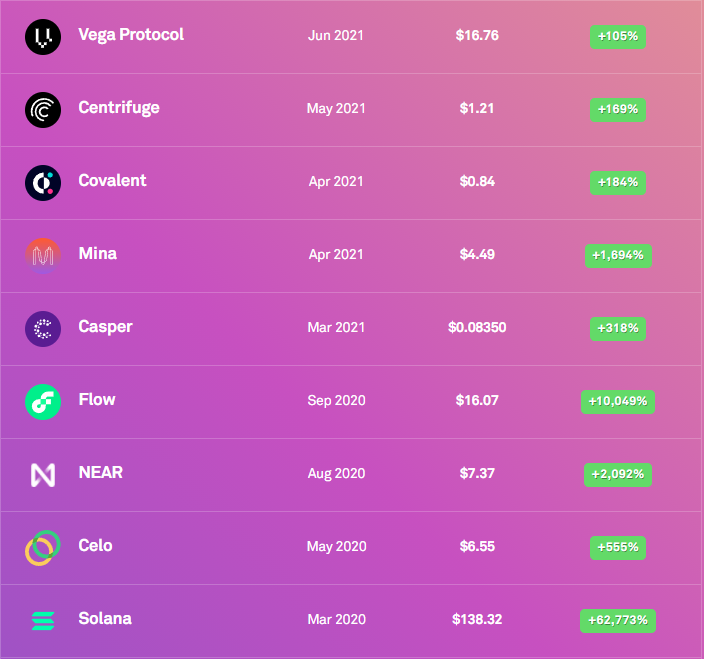
Task: Click the +105% Vega Protocol badge
Action: pyautogui.click(x=618, y=37)
